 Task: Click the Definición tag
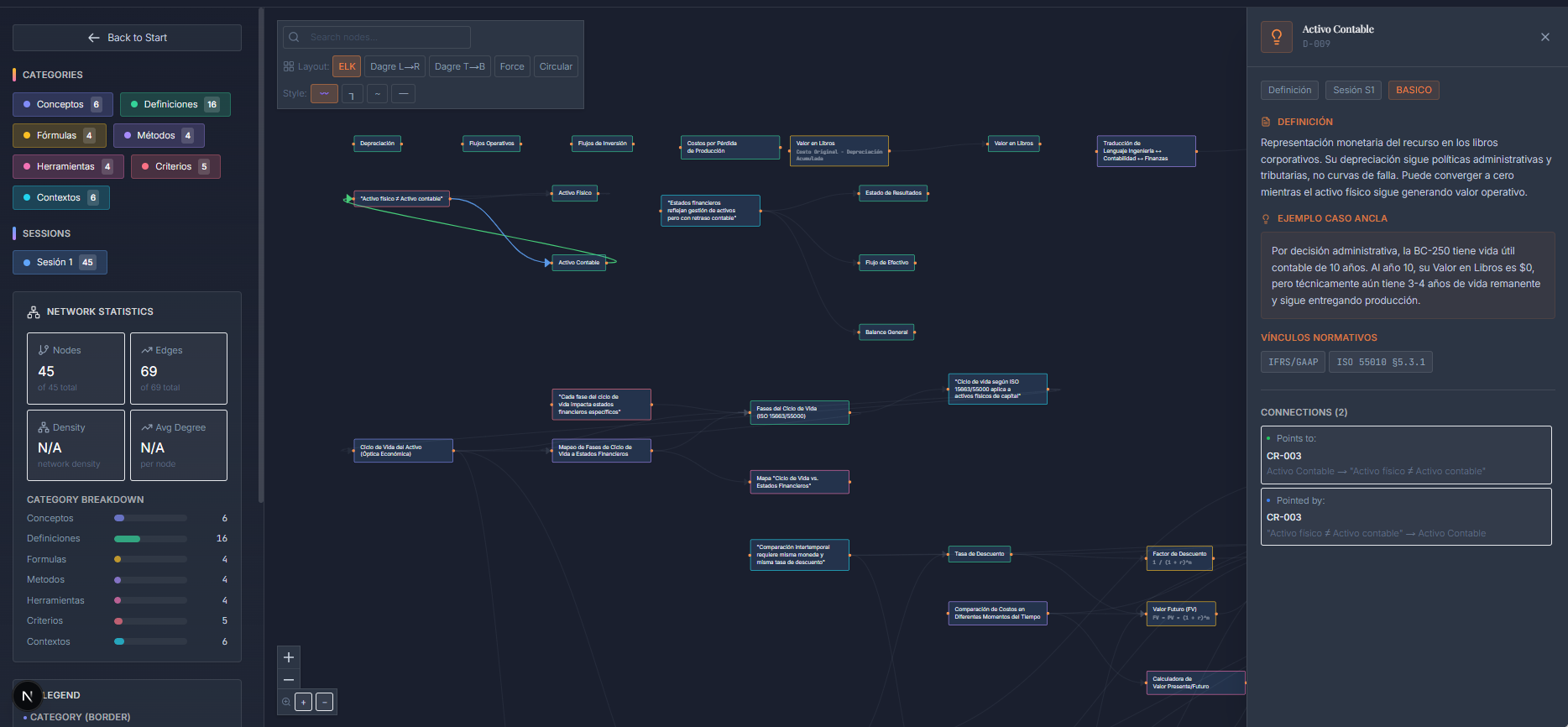point(1289,90)
